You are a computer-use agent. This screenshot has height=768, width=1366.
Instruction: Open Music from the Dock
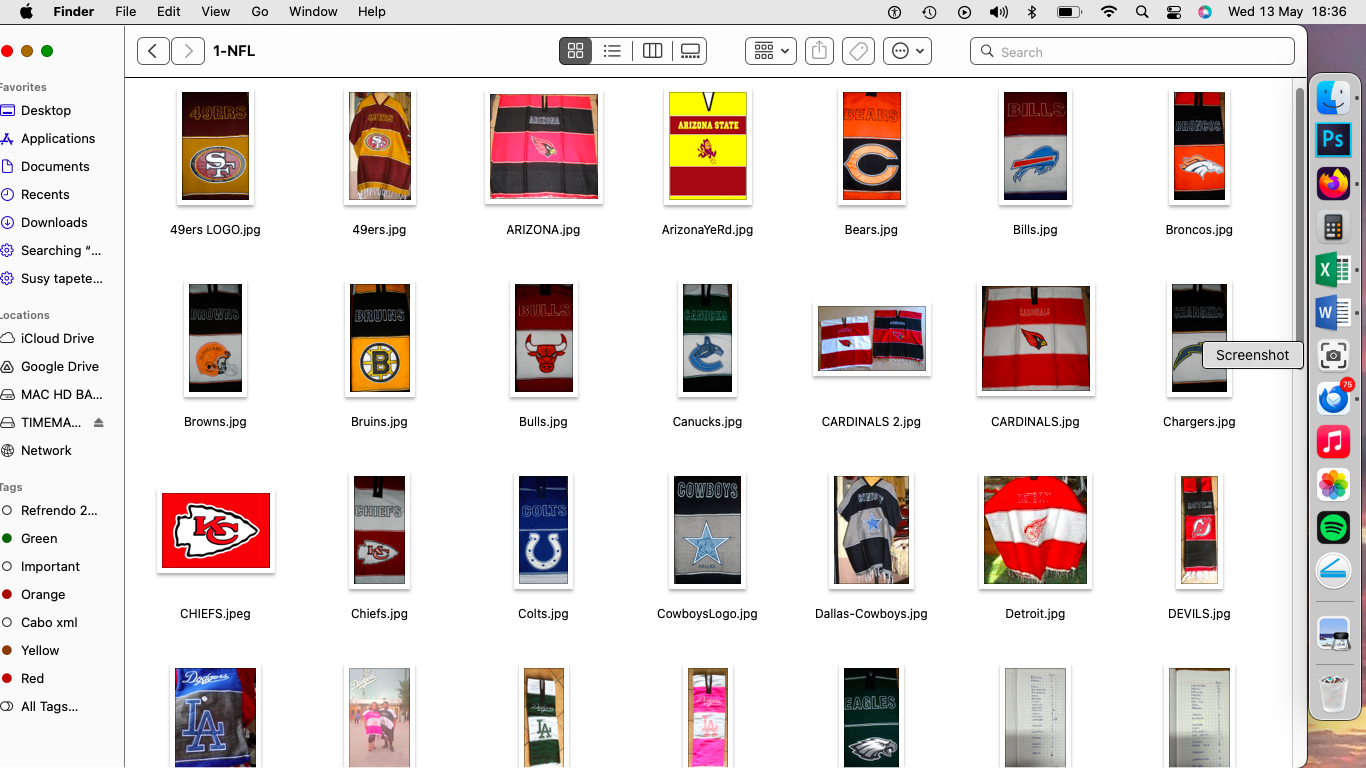pyautogui.click(x=1333, y=441)
